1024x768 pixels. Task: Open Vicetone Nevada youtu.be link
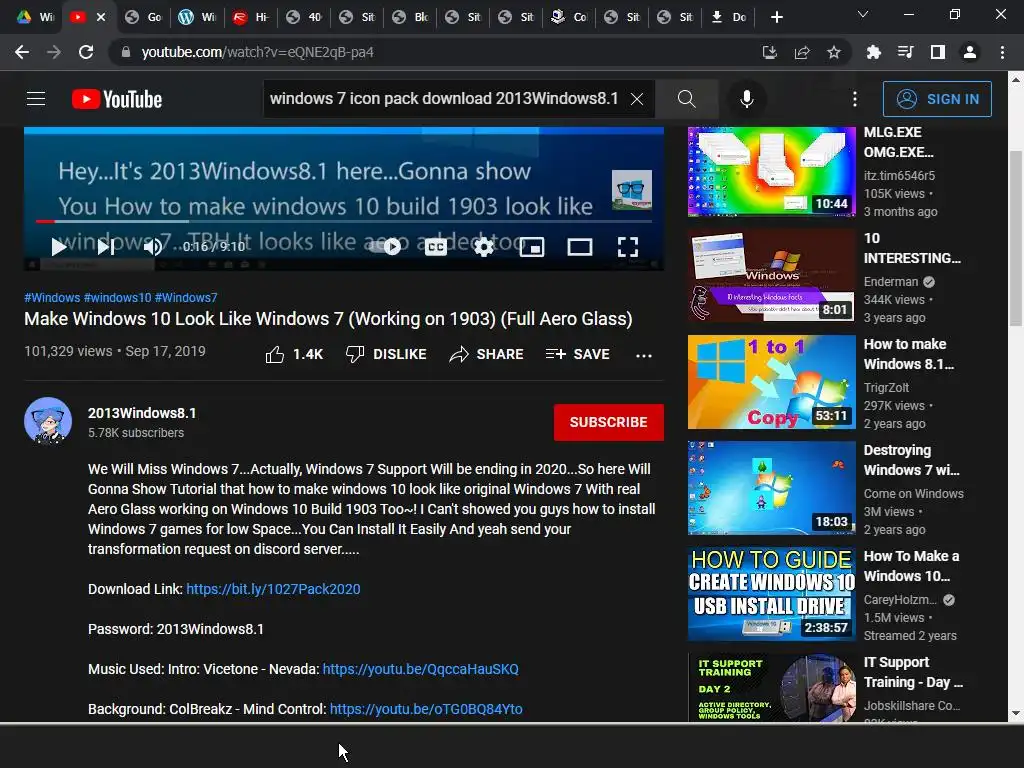click(421, 669)
